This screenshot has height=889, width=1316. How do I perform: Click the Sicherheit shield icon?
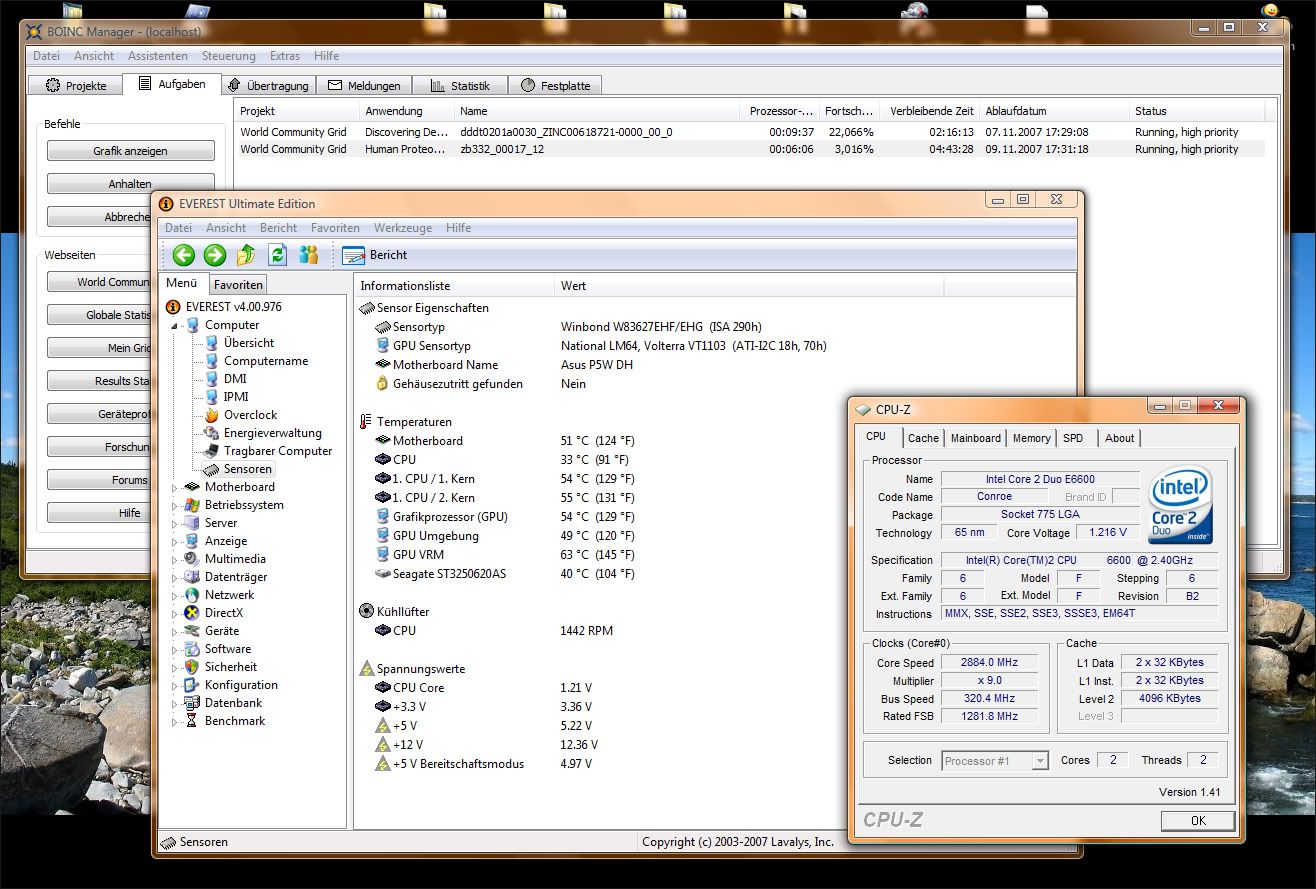tap(193, 667)
